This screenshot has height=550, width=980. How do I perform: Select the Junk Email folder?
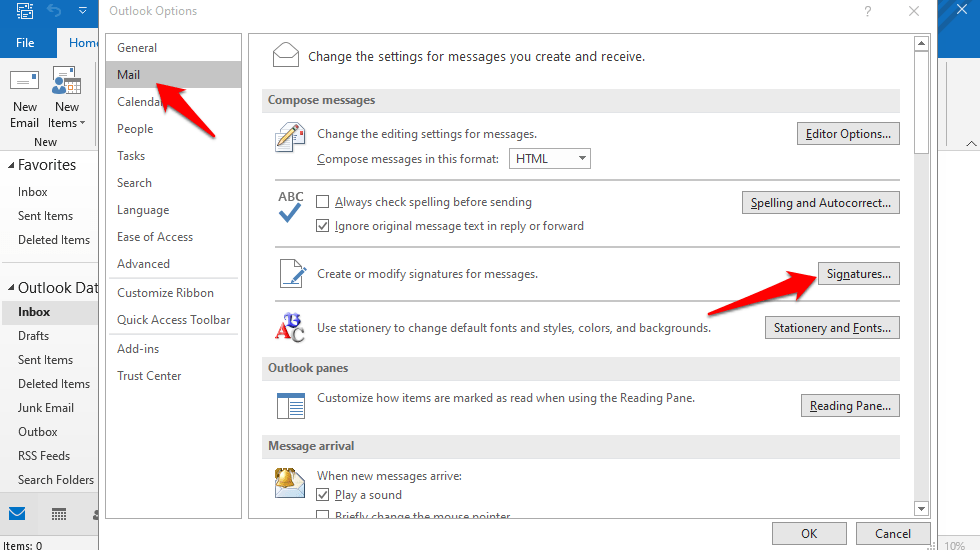pyautogui.click(x=46, y=408)
